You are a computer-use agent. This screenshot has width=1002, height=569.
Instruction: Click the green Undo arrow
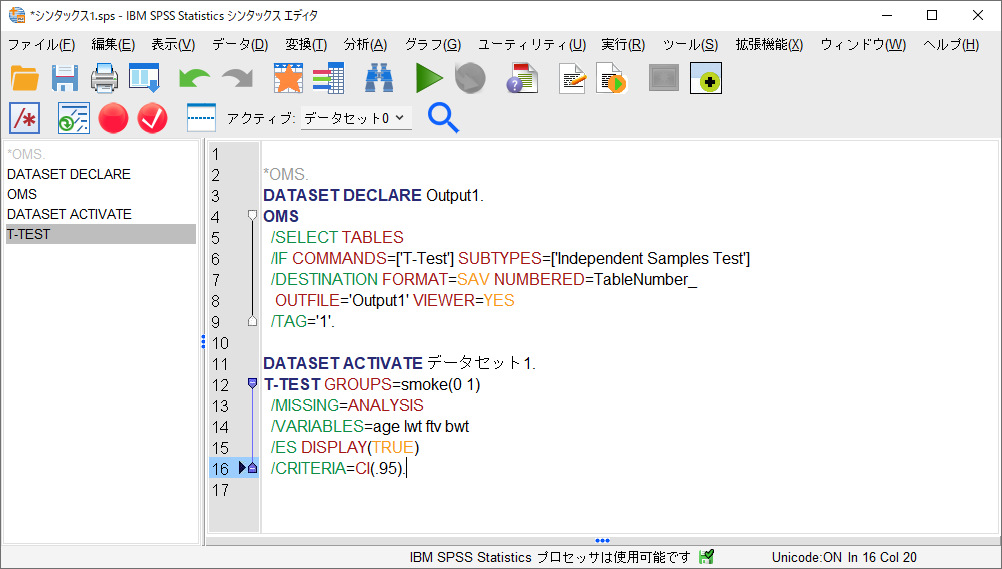[x=195, y=79]
